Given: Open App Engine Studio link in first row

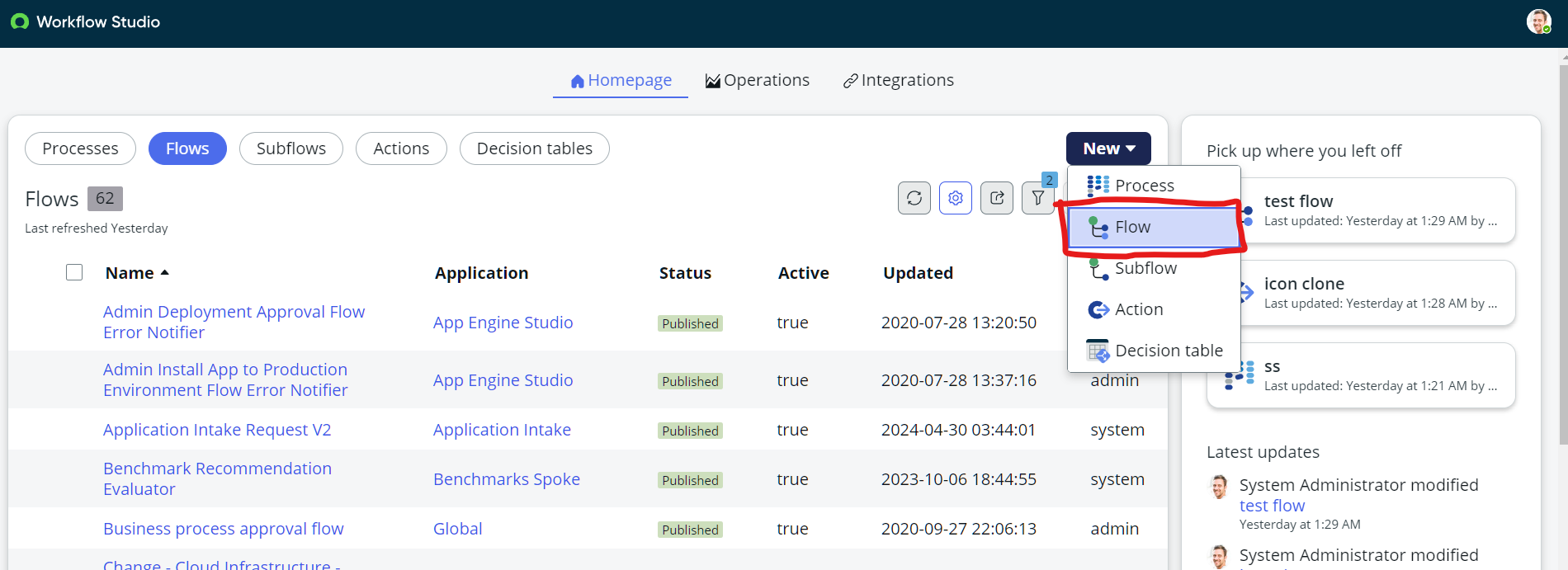Looking at the screenshot, I should pyautogui.click(x=503, y=323).
